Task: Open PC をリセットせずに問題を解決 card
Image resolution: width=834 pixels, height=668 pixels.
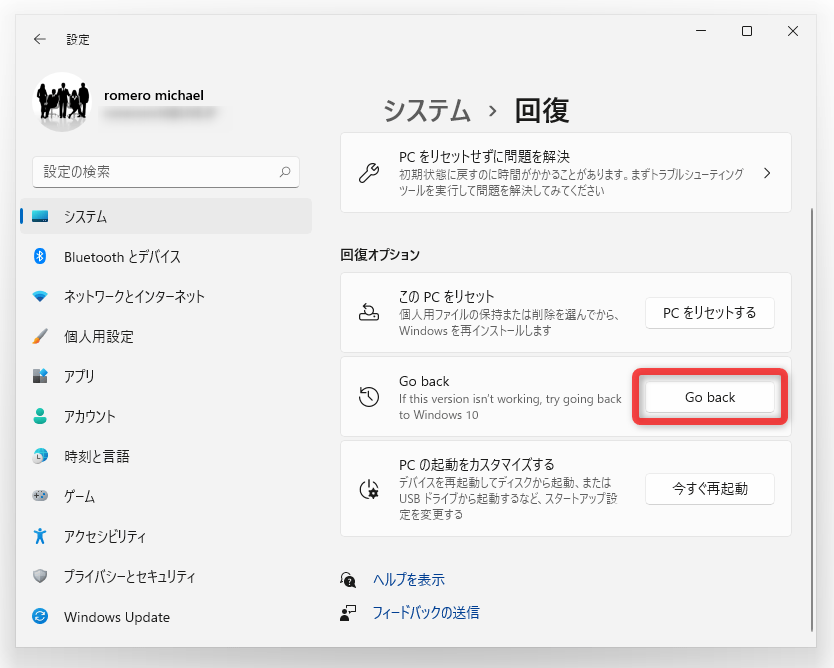Action: (566, 173)
